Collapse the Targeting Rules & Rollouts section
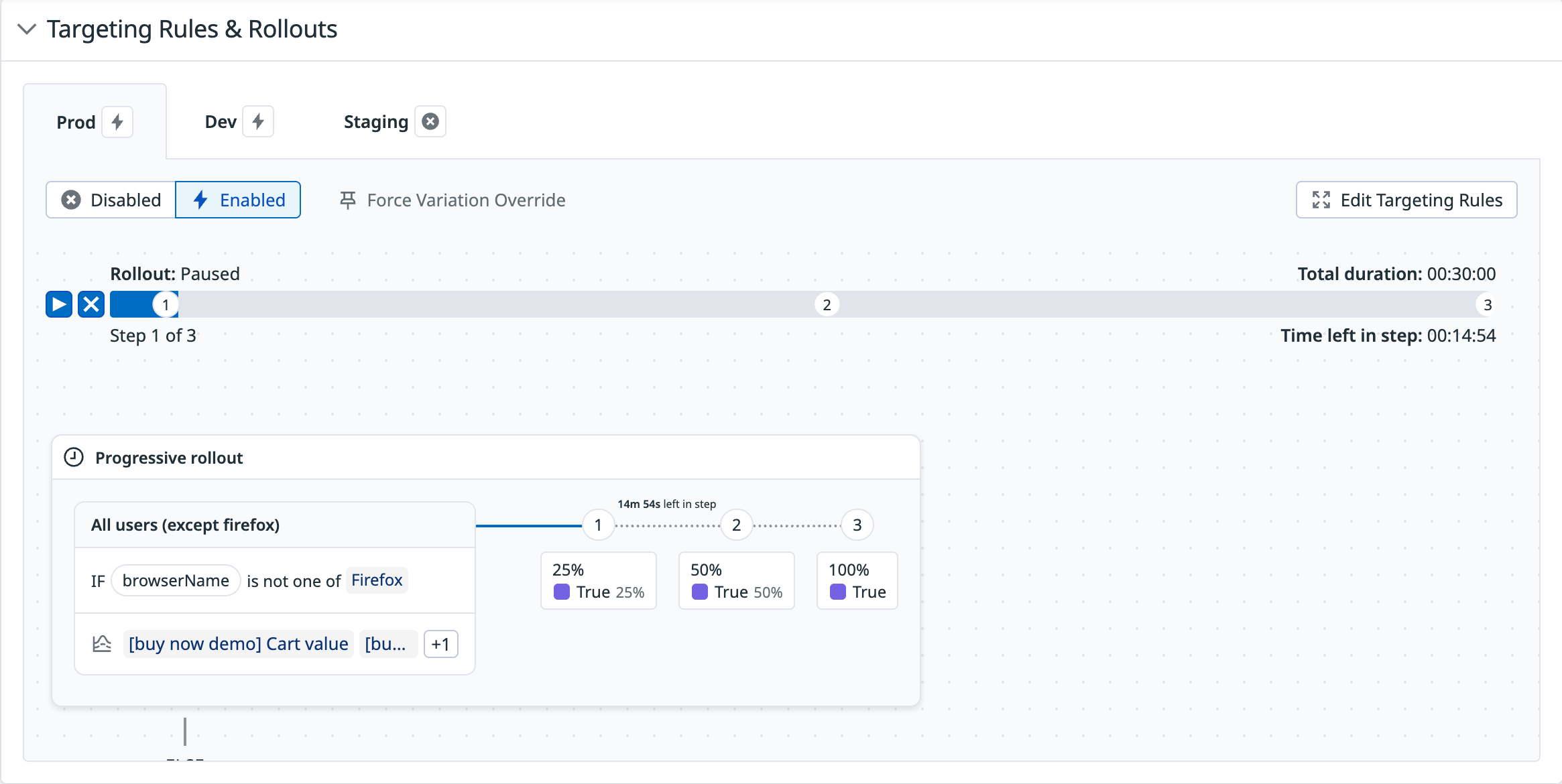The width and height of the screenshot is (1562, 784). tap(27, 29)
